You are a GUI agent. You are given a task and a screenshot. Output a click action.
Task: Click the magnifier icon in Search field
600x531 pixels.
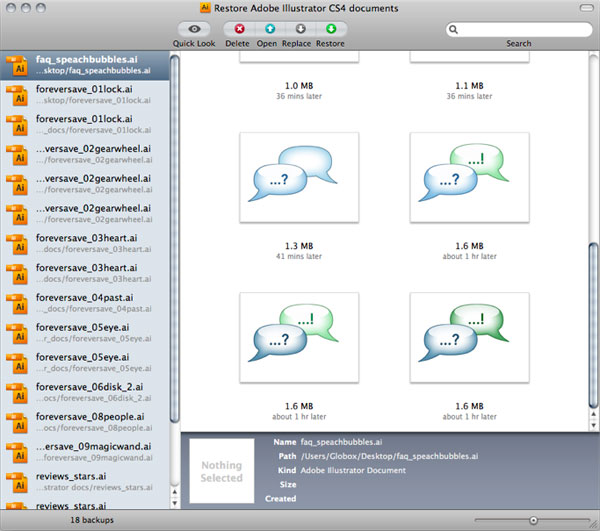453,29
